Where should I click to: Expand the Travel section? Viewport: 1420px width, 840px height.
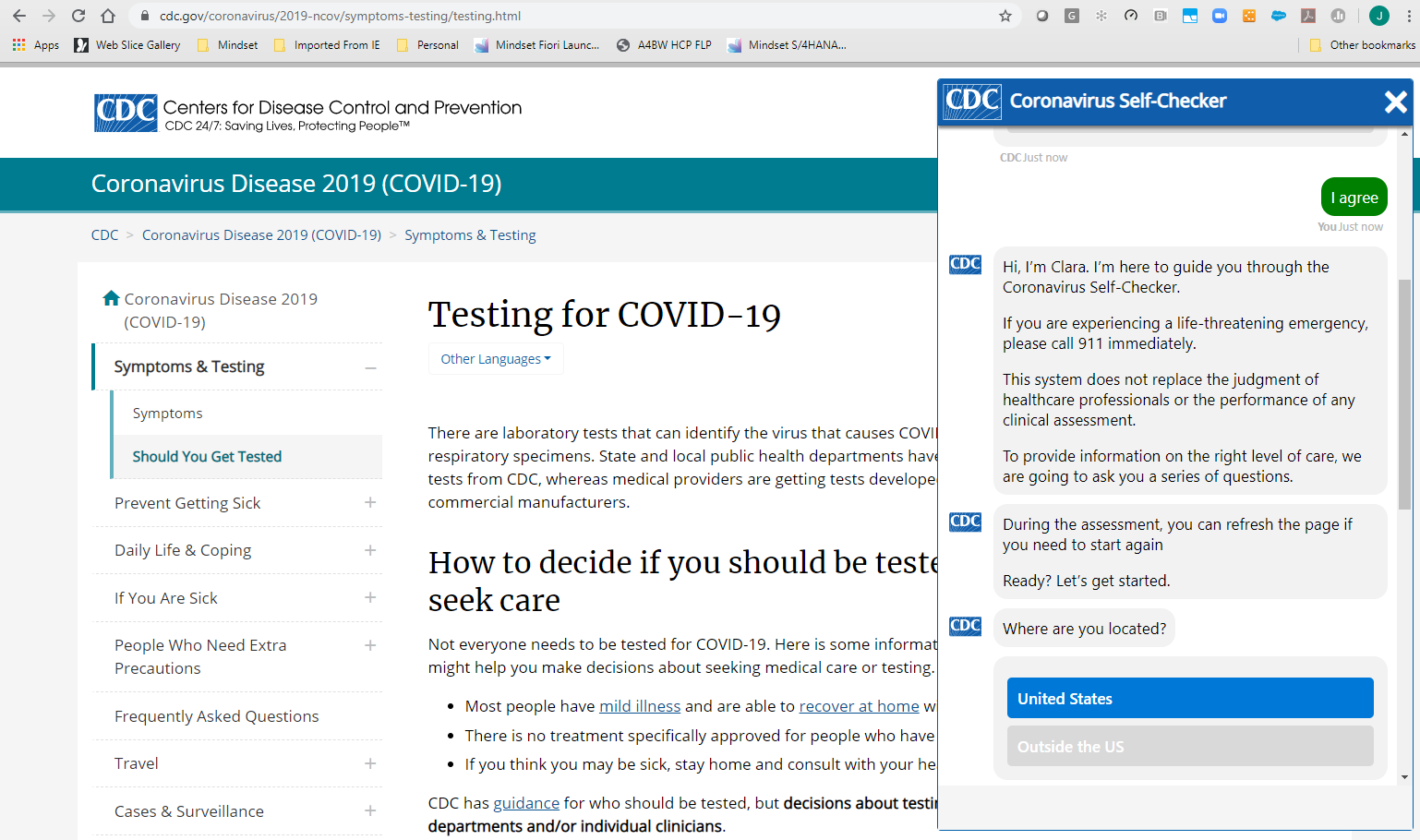370,763
